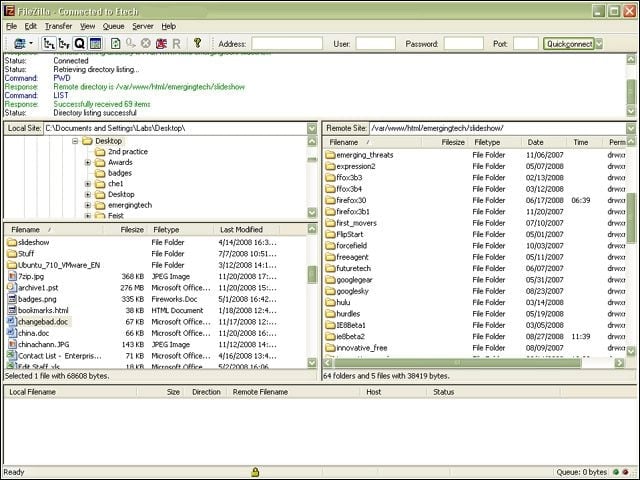Toggle the message log display button
The height and width of the screenshot is (480, 640).
coord(95,43)
